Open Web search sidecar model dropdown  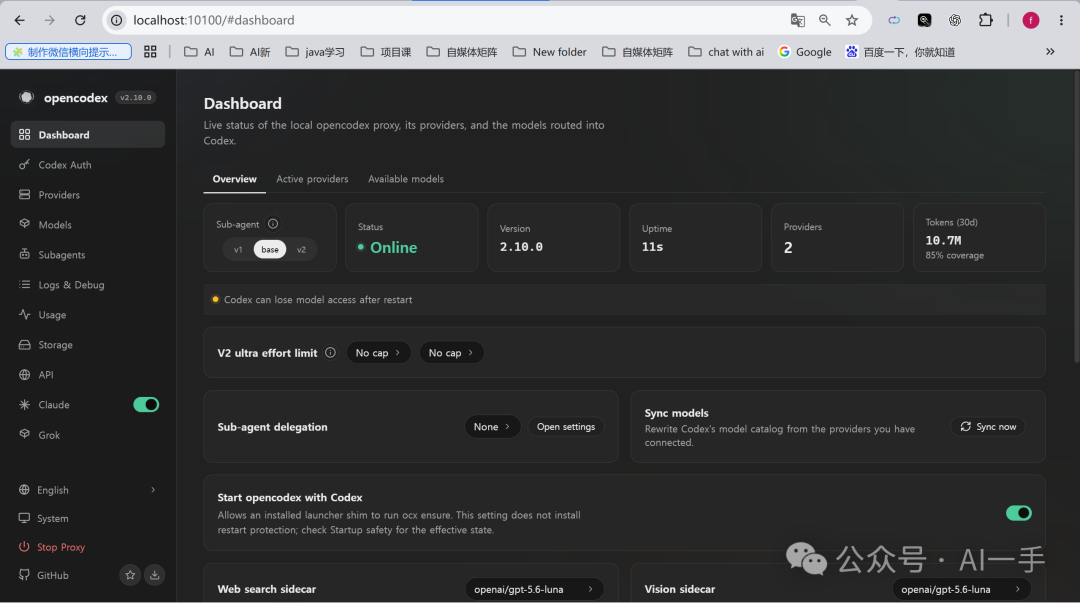pos(534,589)
